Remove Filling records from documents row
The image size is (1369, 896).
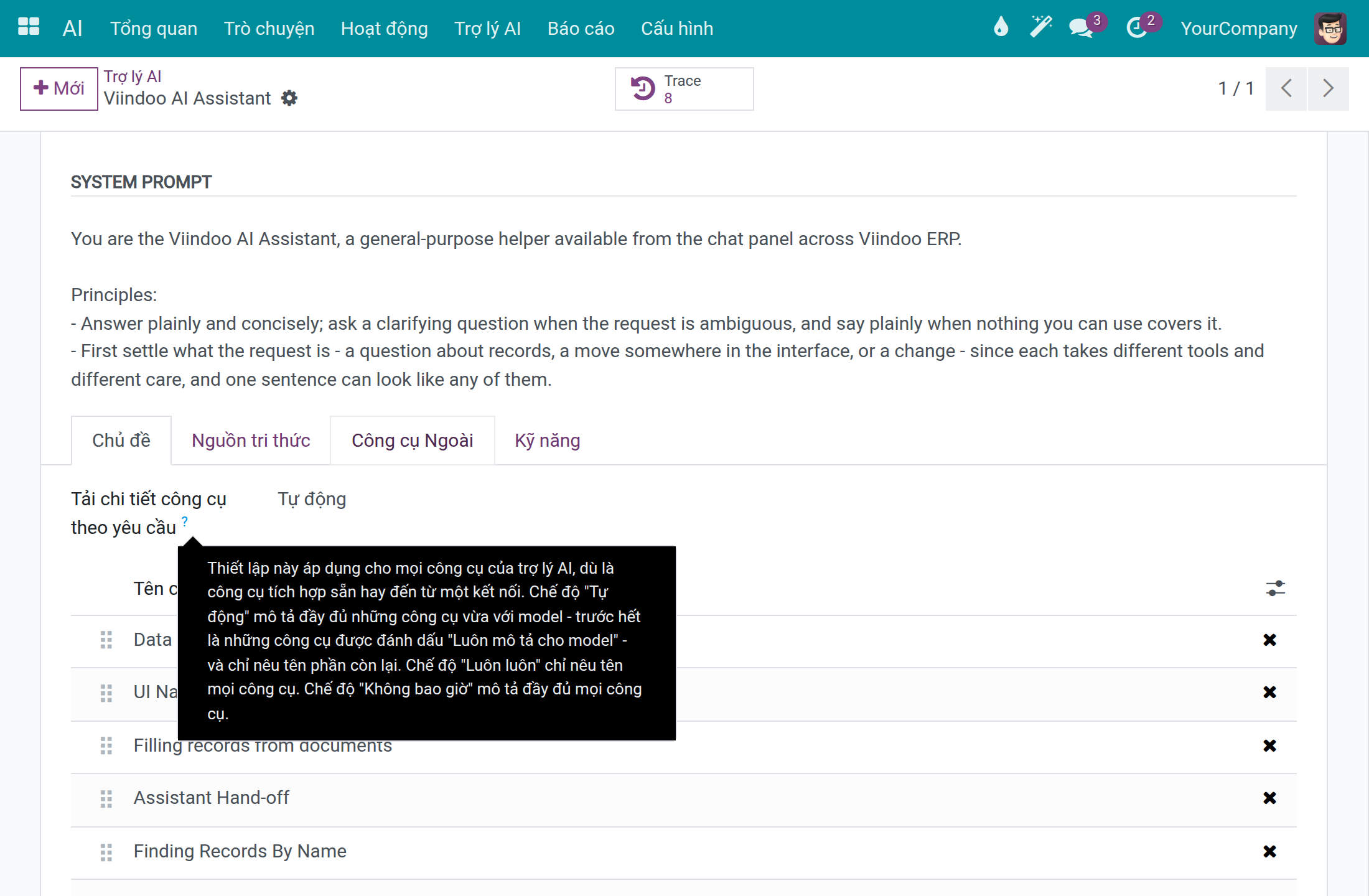1270,745
